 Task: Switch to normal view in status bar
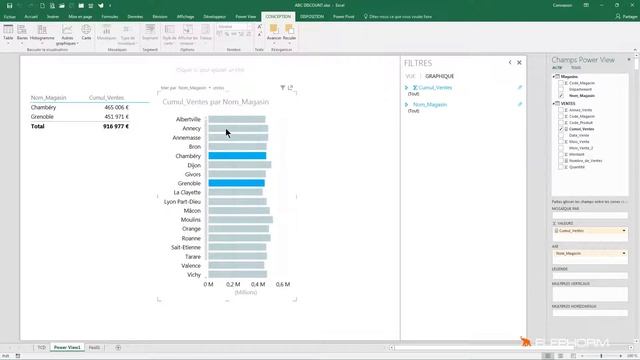(548, 356)
